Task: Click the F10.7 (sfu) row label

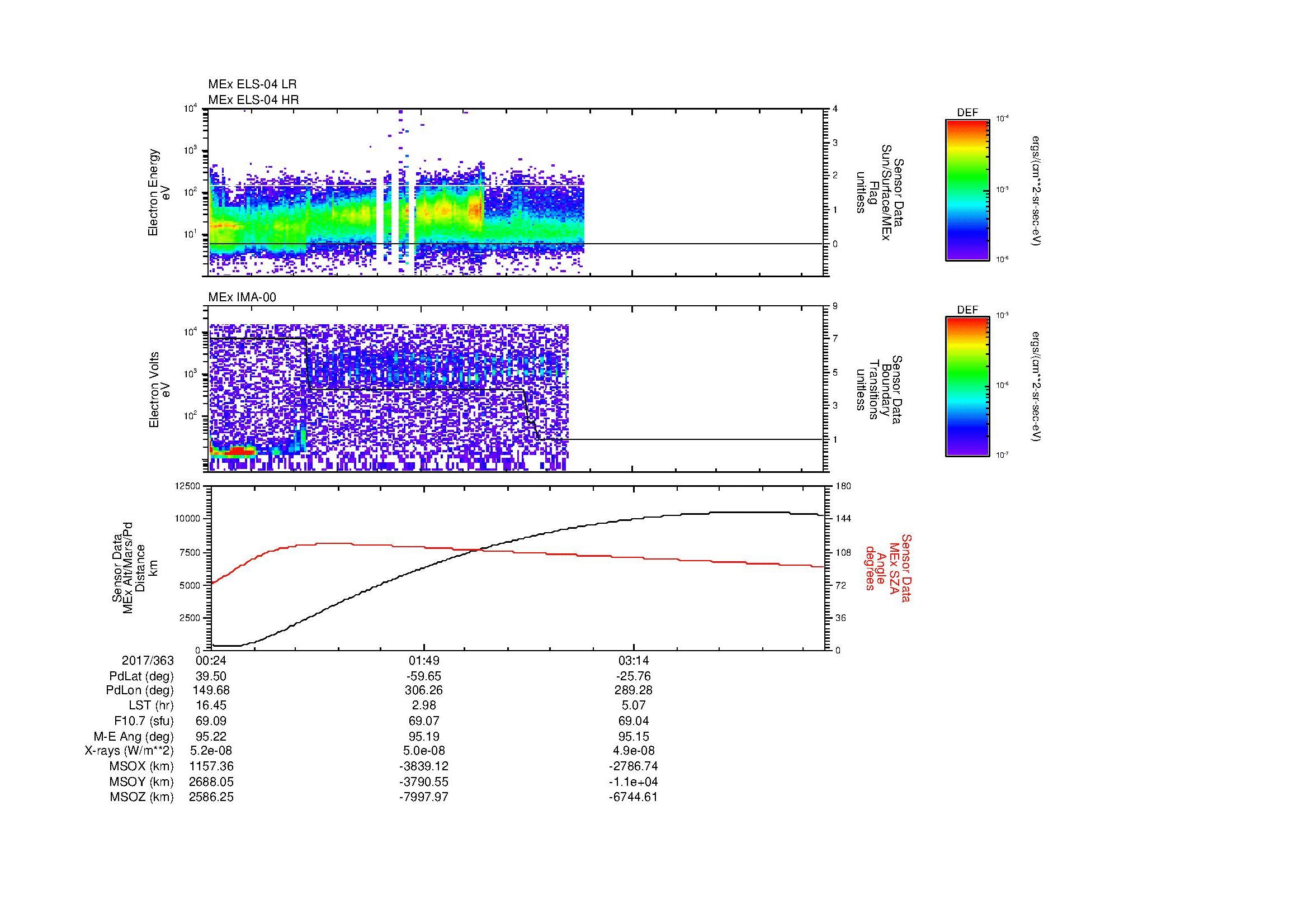Action: (144, 721)
